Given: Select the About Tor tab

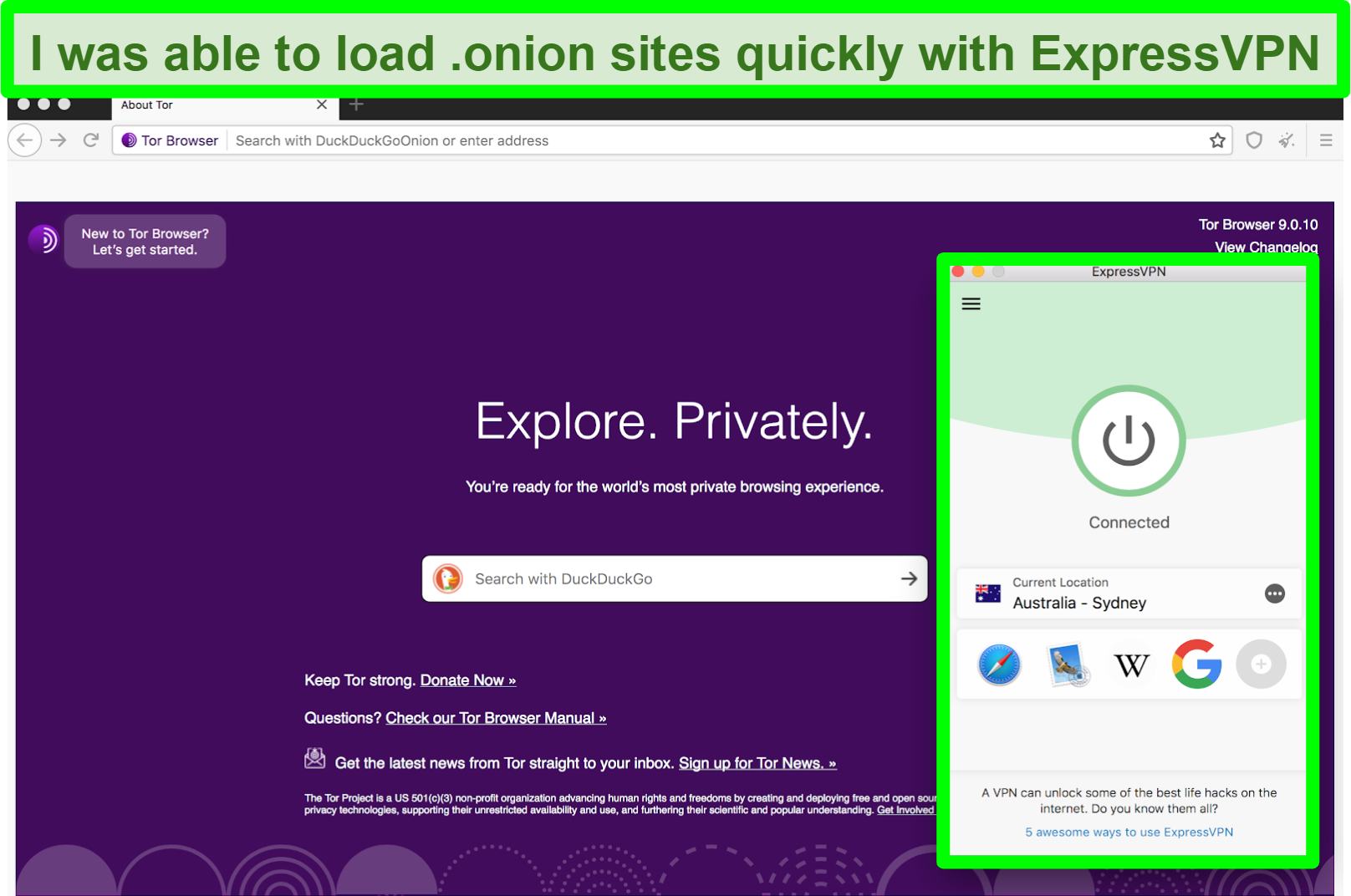Looking at the screenshot, I should point(224,105).
